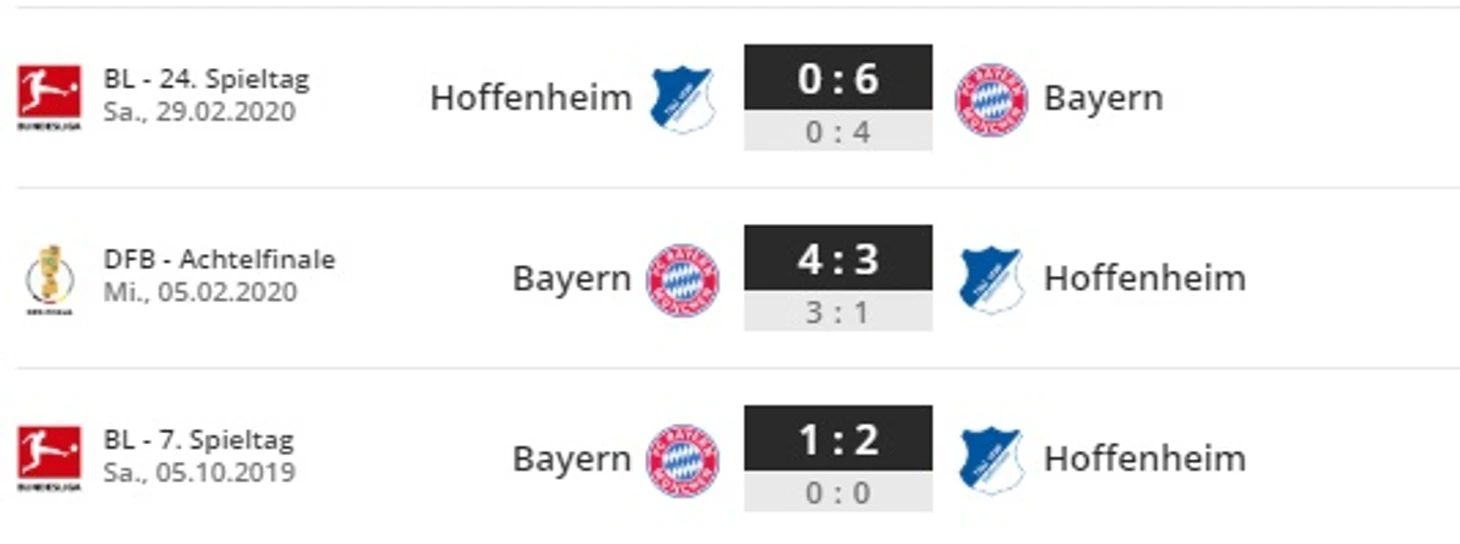This screenshot has height=544, width=1460.
Task: Select DFB - Achtelfinale competition label
Action: click(219, 259)
